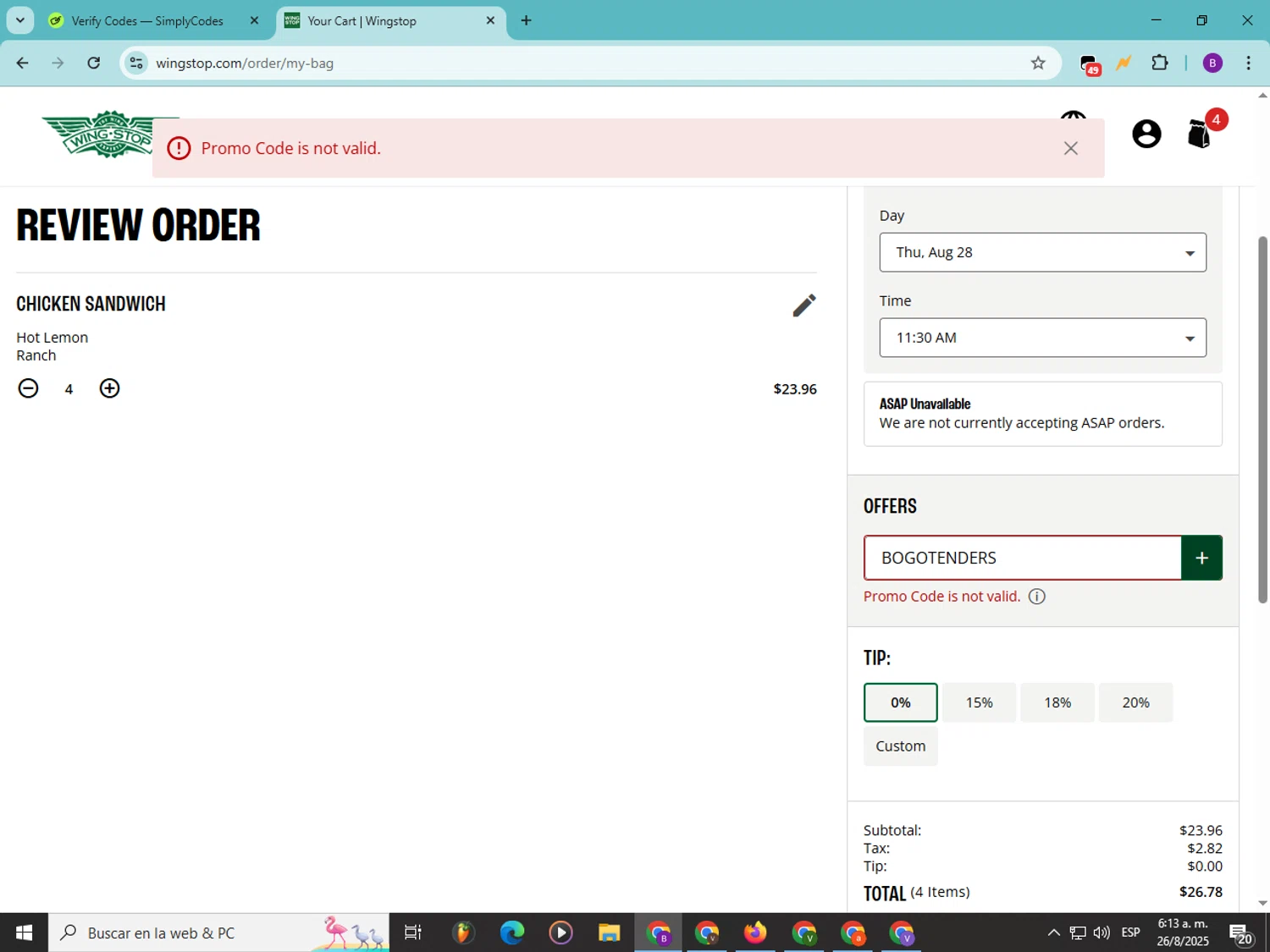Image resolution: width=1270 pixels, height=952 pixels.
Task: Reload the Wingstop page
Action: [x=94, y=63]
